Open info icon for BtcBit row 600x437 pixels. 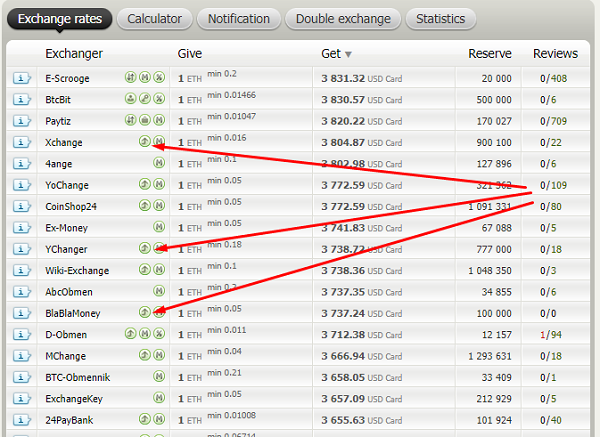pyautogui.click(x=21, y=99)
